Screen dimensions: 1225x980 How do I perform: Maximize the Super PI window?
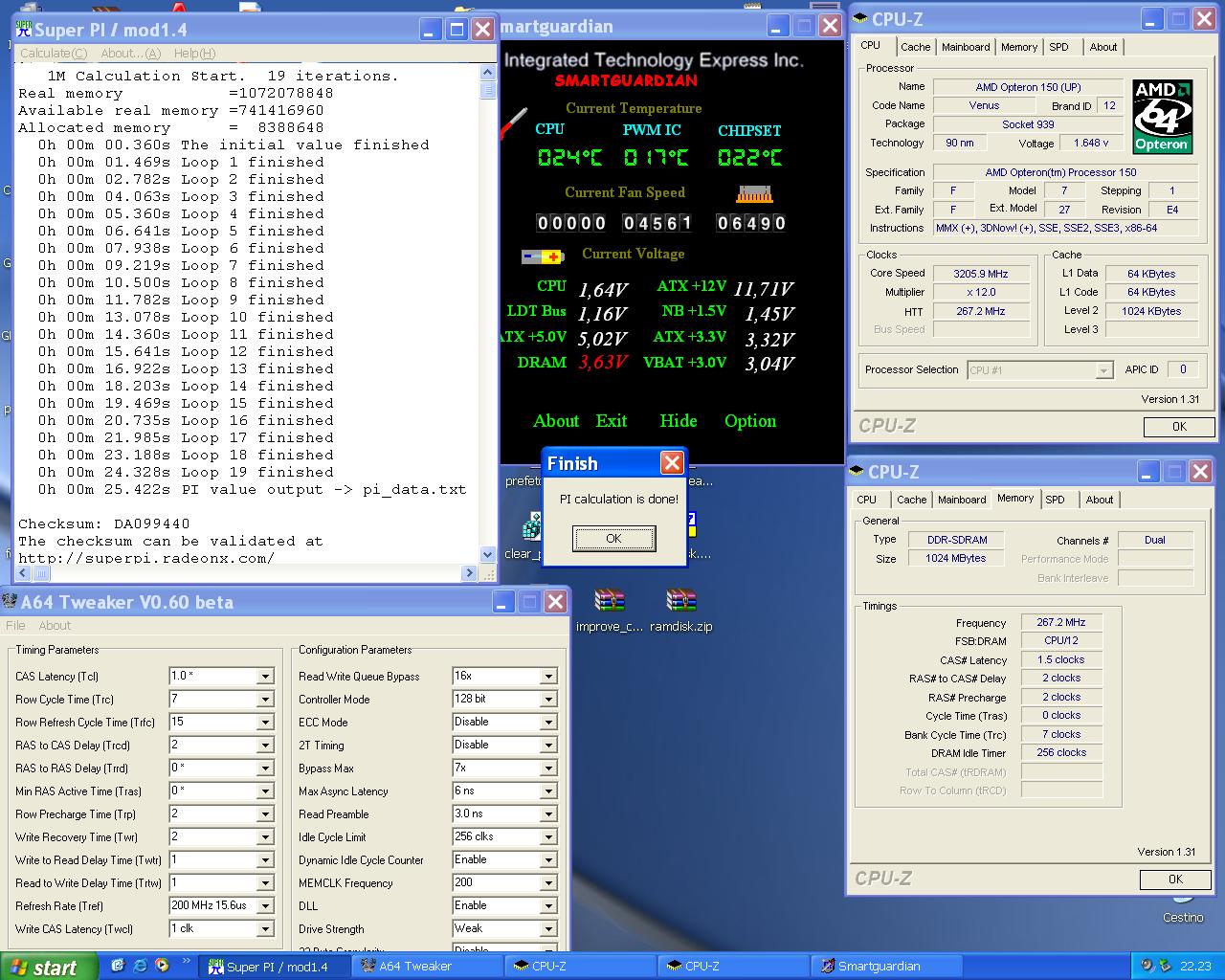point(457,30)
